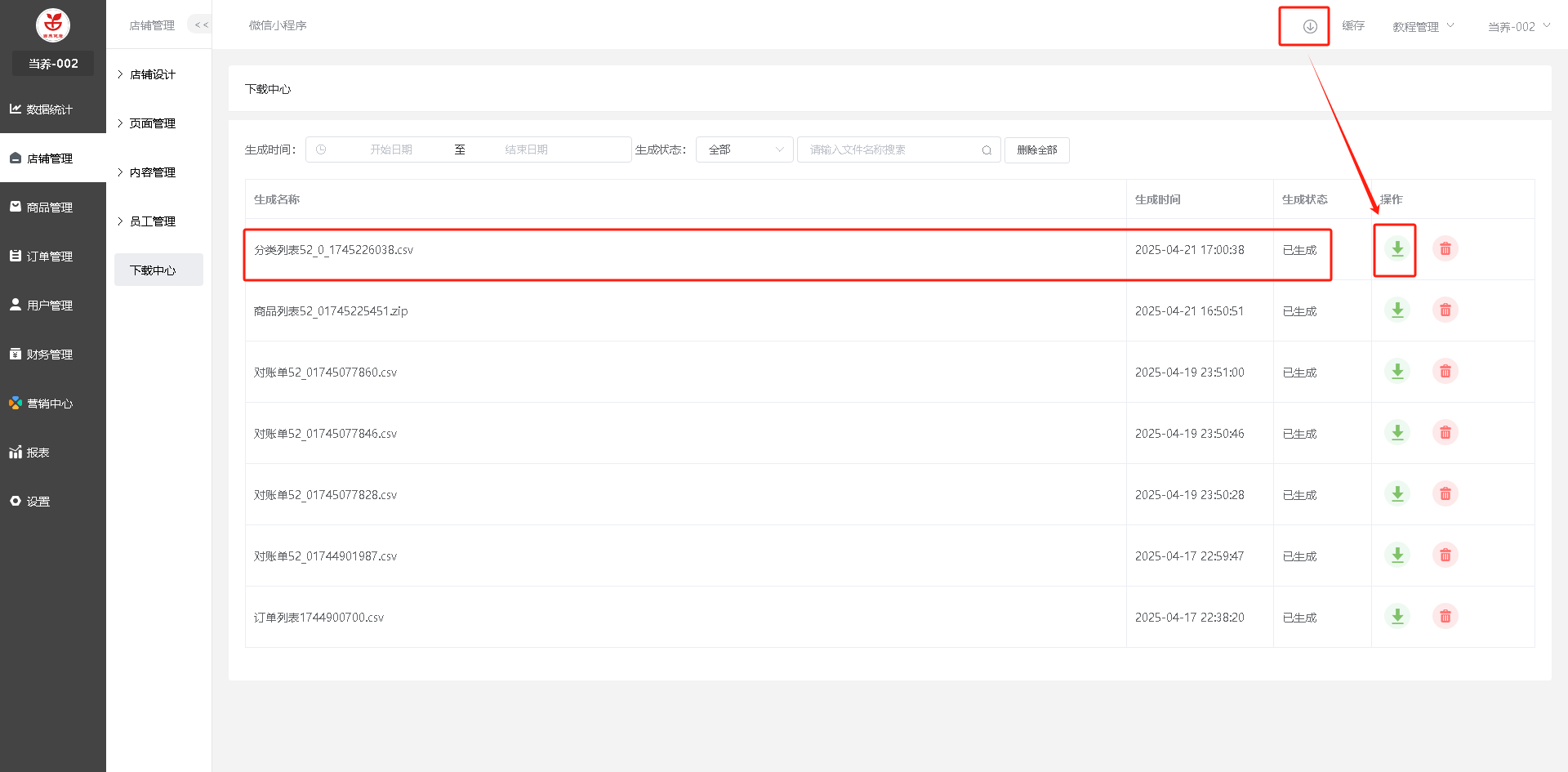Download the 分类列表52_0_1745226038.csv file
The width and height of the screenshot is (1568, 772).
pyautogui.click(x=1397, y=249)
